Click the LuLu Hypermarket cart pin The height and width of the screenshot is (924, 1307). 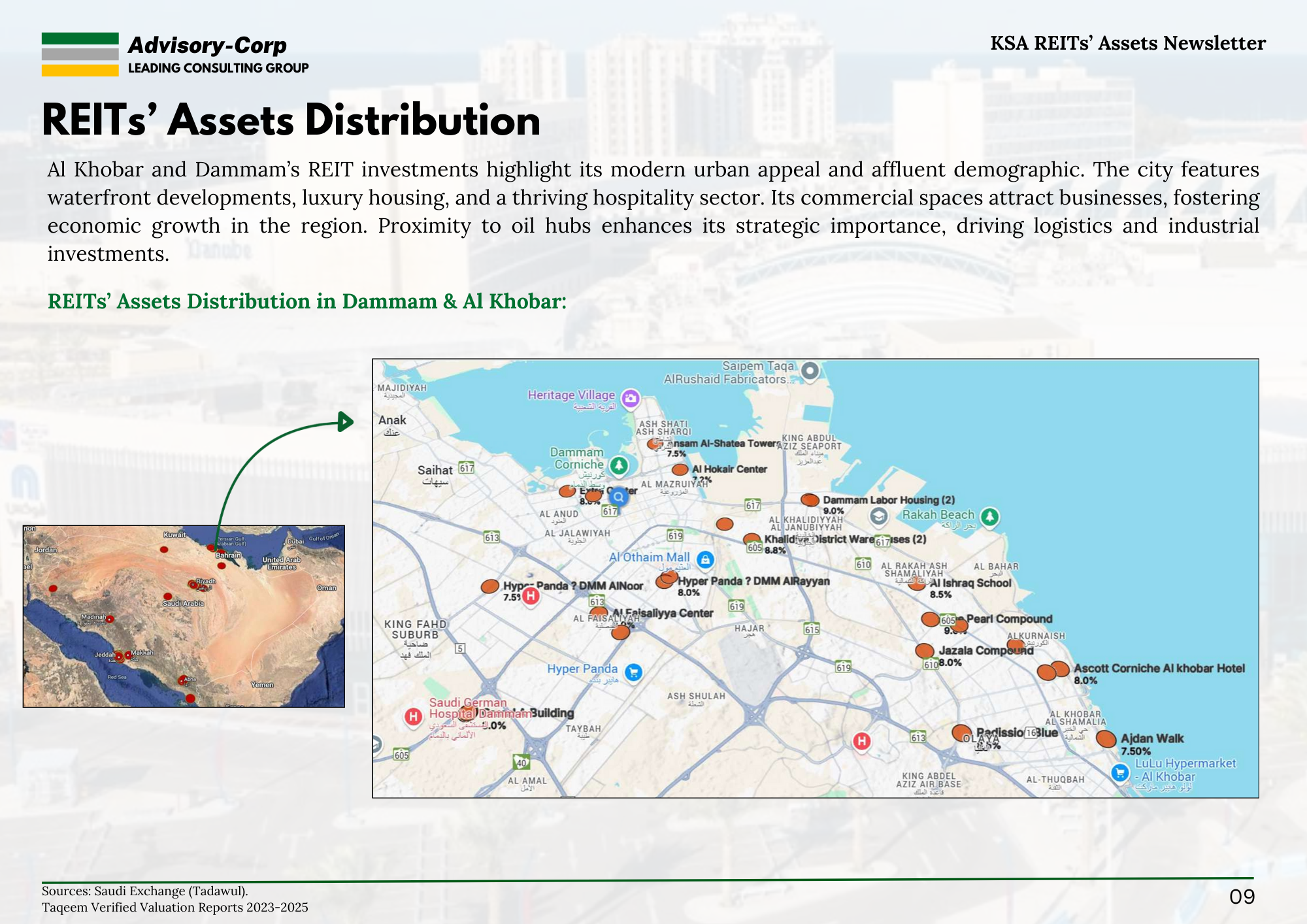pyautogui.click(x=1120, y=773)
